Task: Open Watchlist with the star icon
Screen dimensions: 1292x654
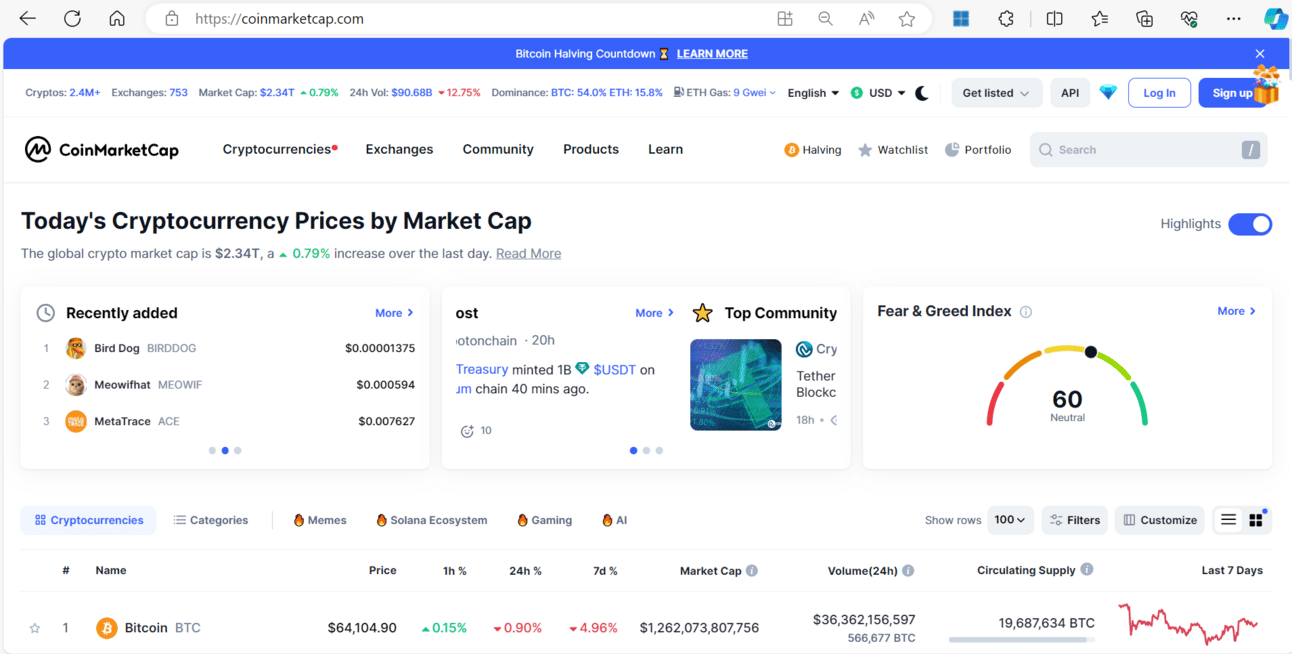Action: (893, 150)
